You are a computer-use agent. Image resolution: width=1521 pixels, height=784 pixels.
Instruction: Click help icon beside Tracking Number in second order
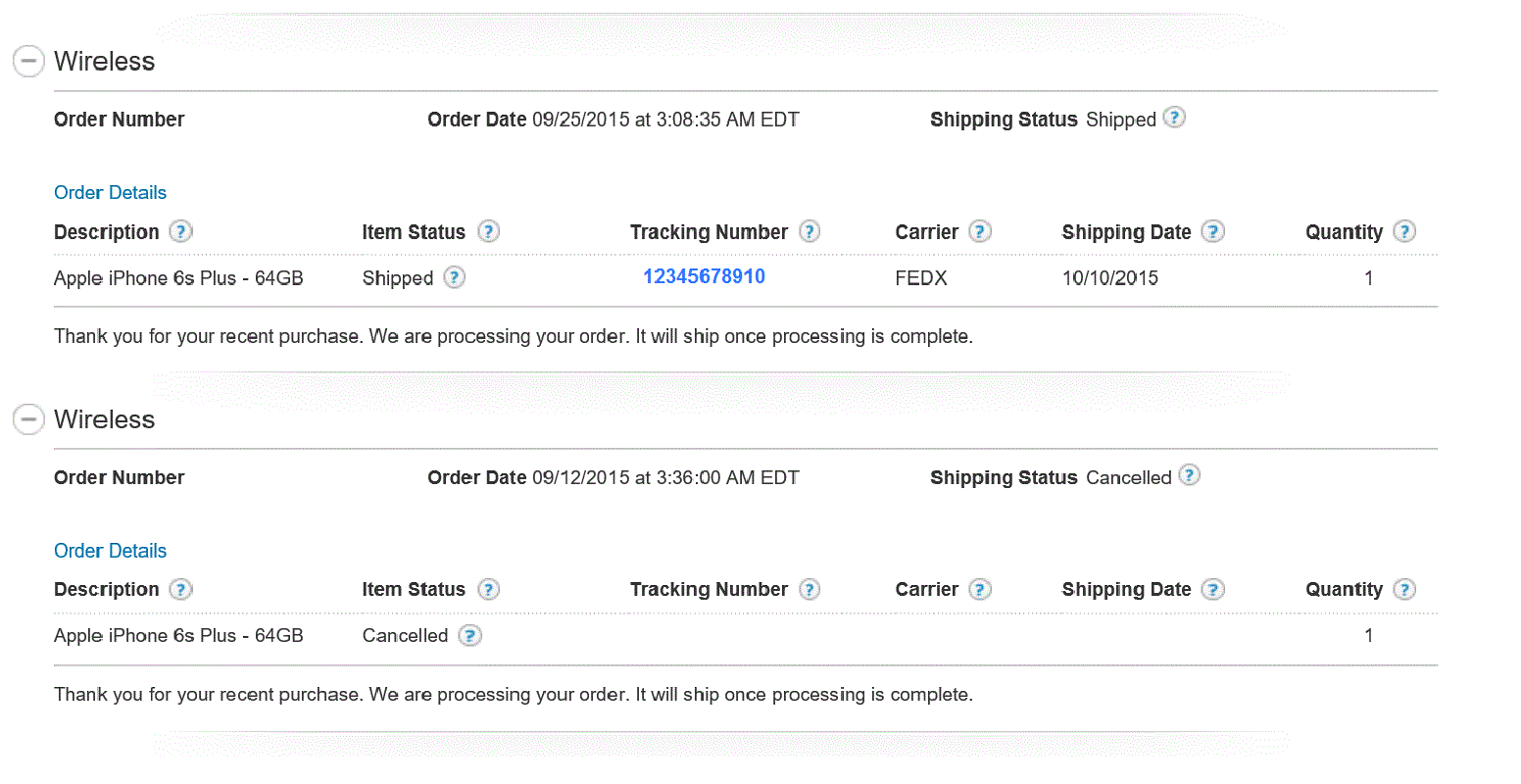click(x=809, y=589)
